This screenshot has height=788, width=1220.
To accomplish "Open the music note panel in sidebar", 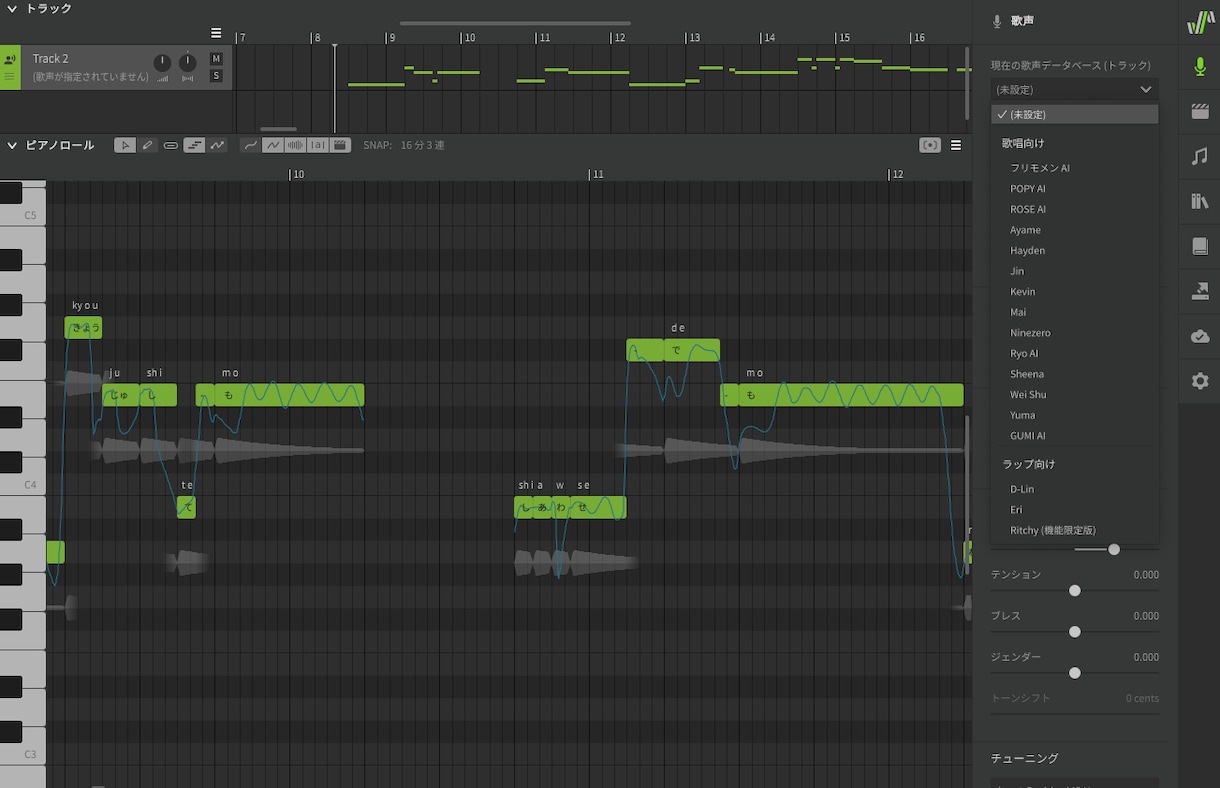I will 1200,157.
